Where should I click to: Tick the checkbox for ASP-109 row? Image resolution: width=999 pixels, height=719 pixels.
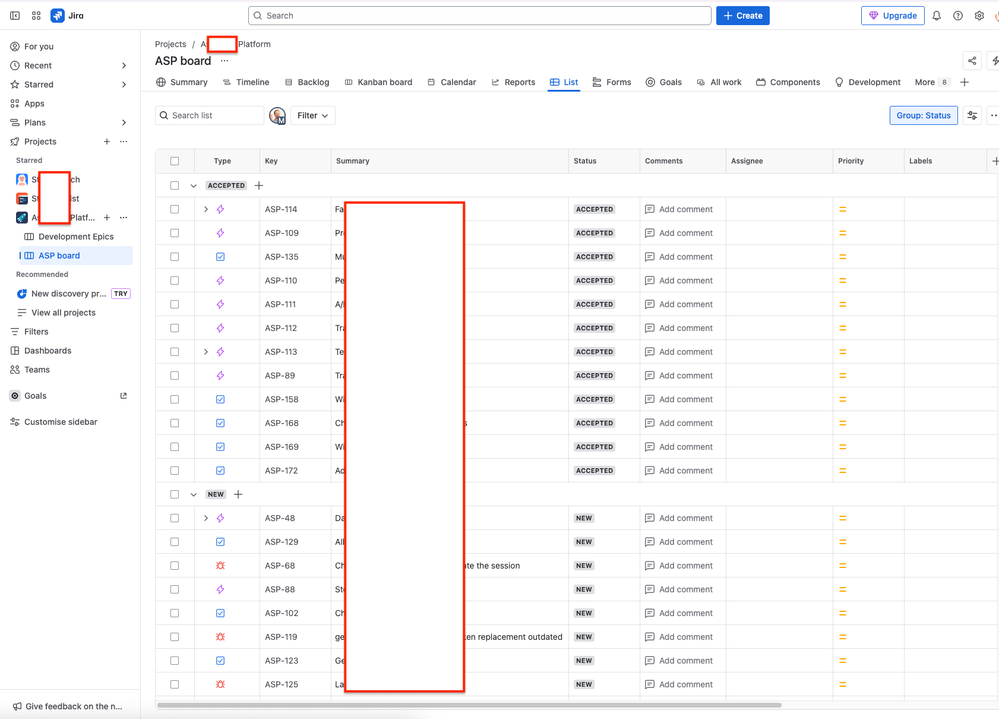coord(175,233)
